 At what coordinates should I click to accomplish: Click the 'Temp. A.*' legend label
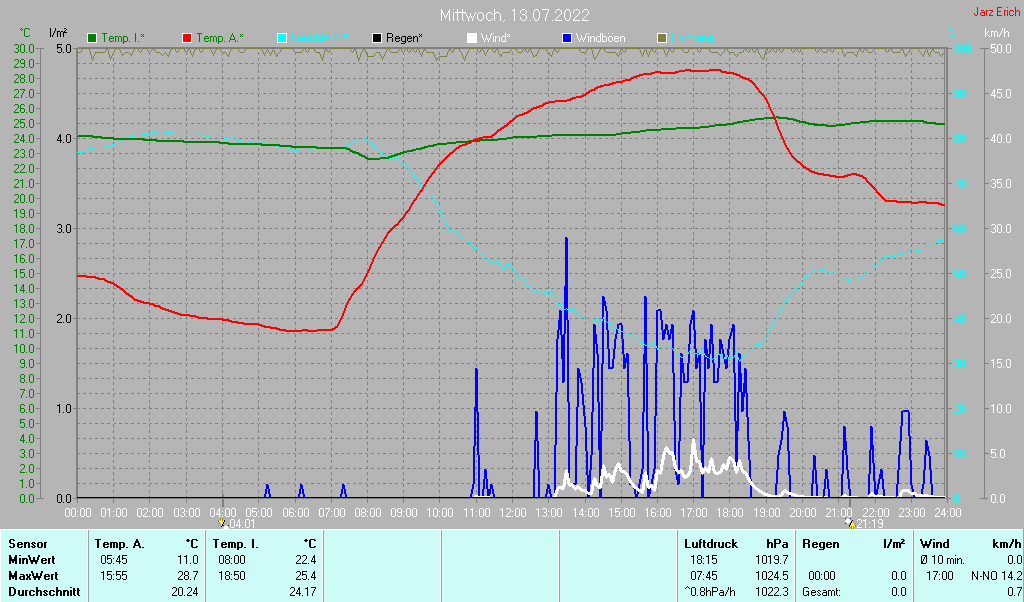pos(220,39)
